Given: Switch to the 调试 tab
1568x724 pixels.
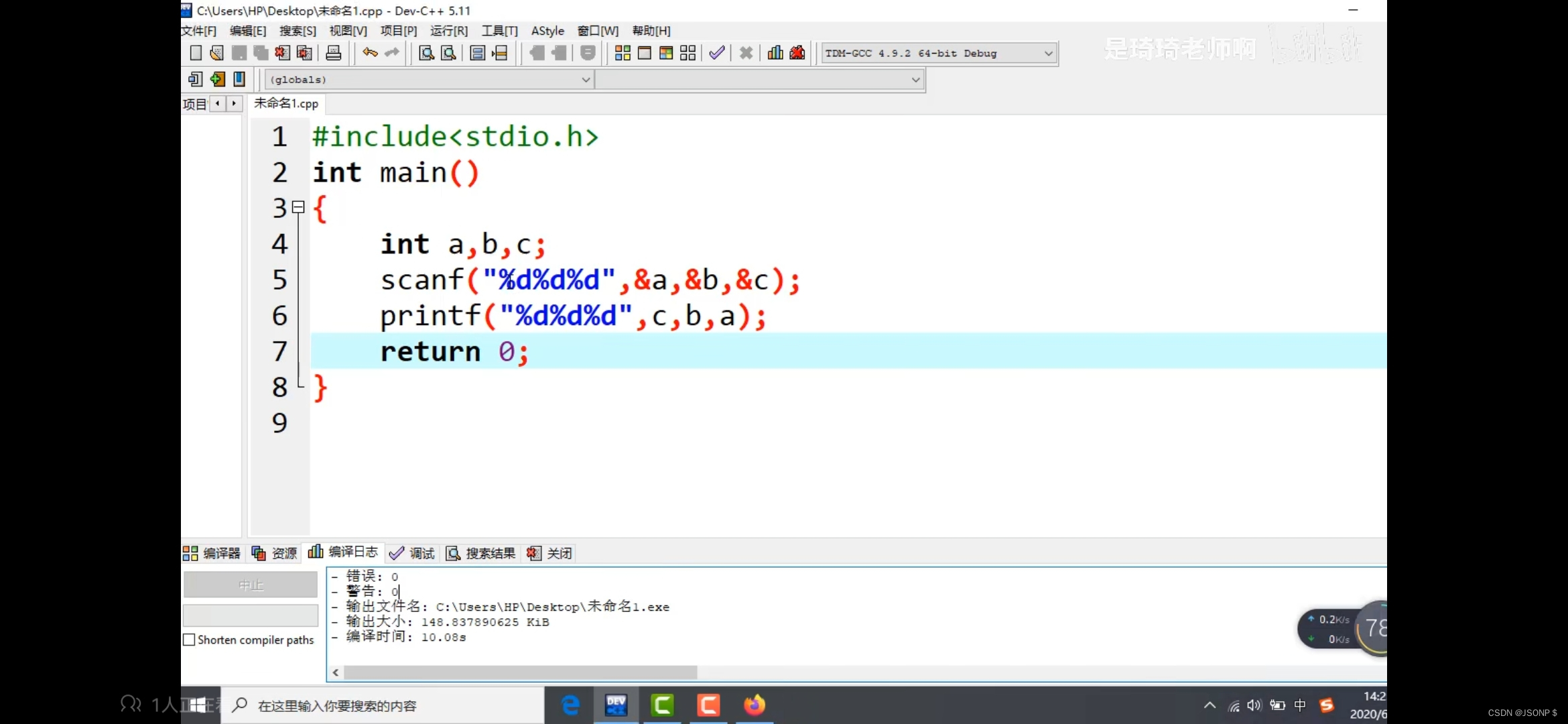Looking at the screenshot, I should (413, 553).
